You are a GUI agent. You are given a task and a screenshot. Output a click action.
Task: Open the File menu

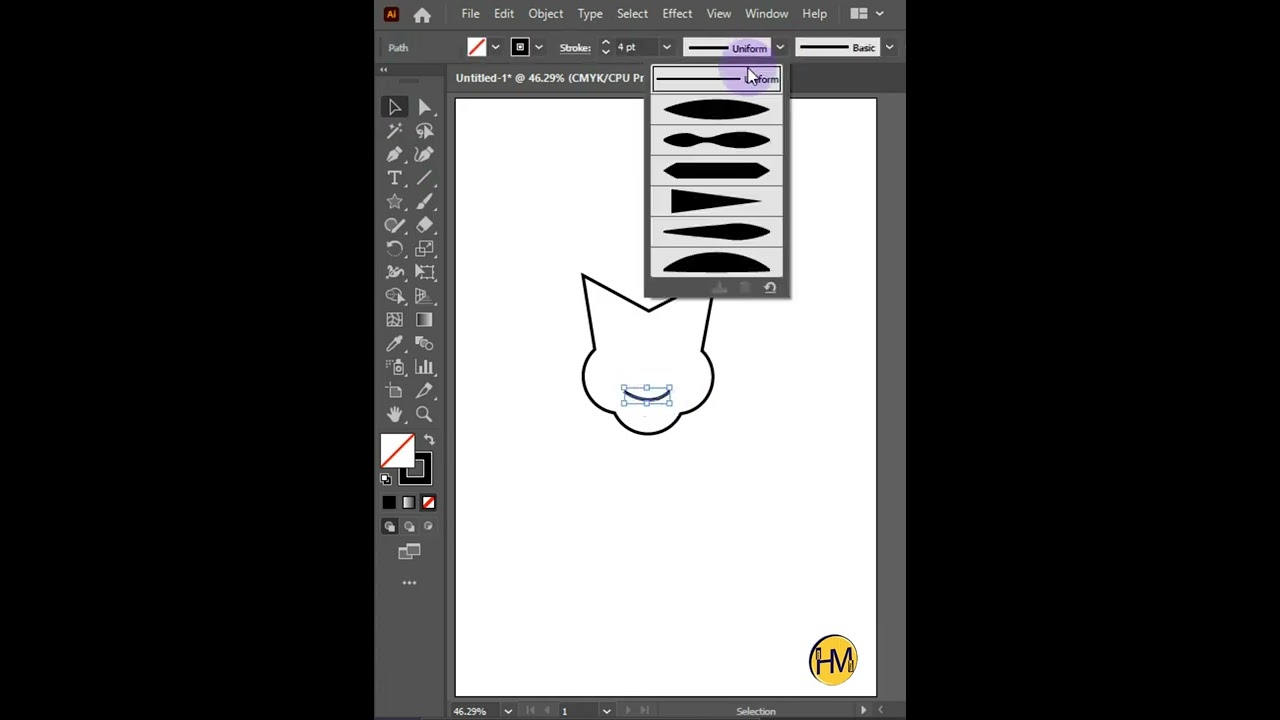(470, 14)
